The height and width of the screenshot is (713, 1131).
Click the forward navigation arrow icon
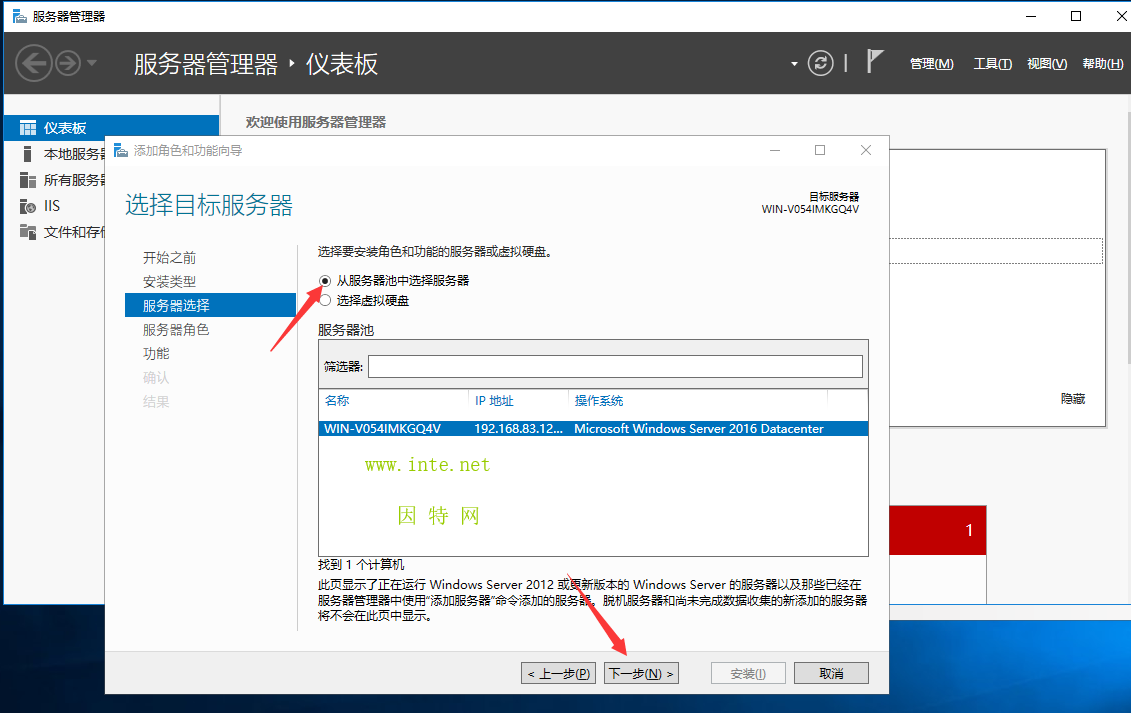tap(68, 64)
